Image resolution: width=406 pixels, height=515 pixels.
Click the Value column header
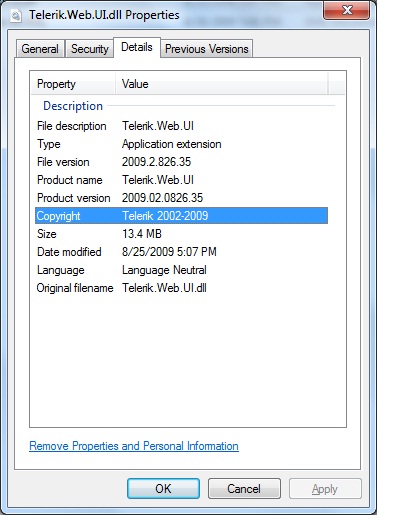click(222, 84)
